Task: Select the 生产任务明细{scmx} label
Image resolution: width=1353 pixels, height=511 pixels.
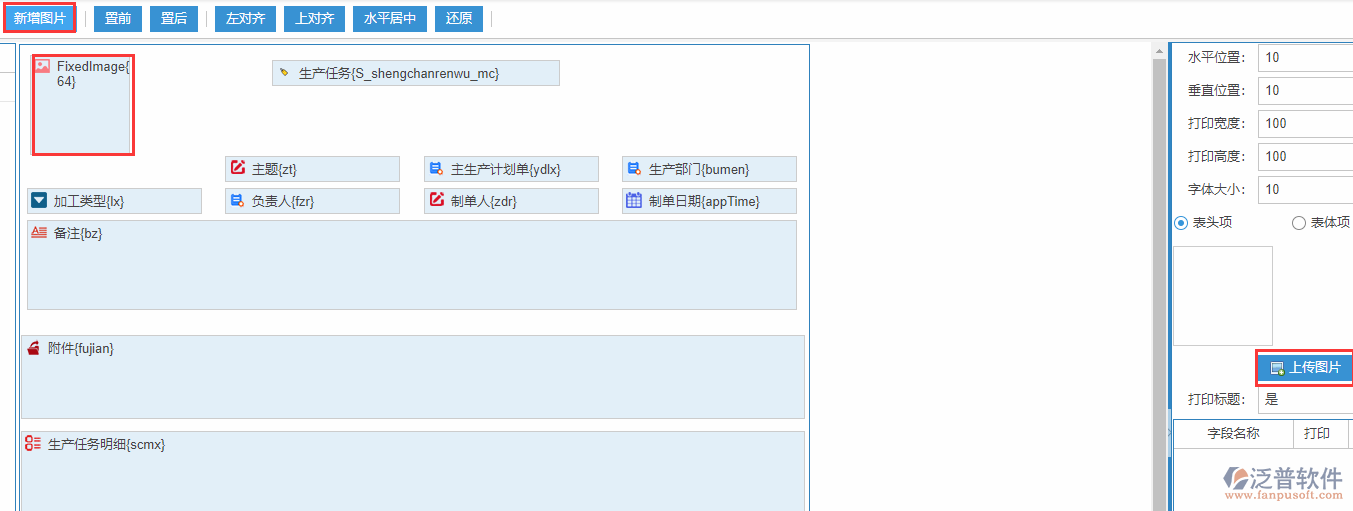Action: tap(107, 444)
